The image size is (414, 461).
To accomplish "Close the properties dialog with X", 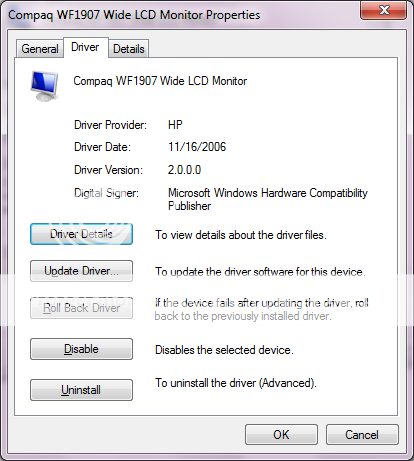I will [x=383, y=10].
